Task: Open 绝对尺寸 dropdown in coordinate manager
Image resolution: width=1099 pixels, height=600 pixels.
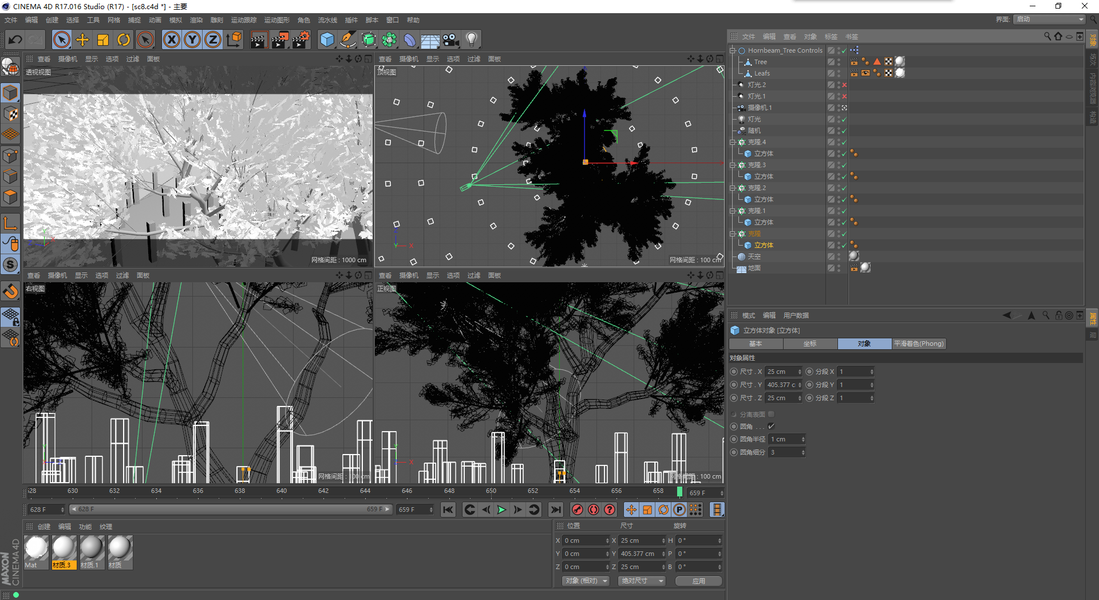Action: pos(642,580)
